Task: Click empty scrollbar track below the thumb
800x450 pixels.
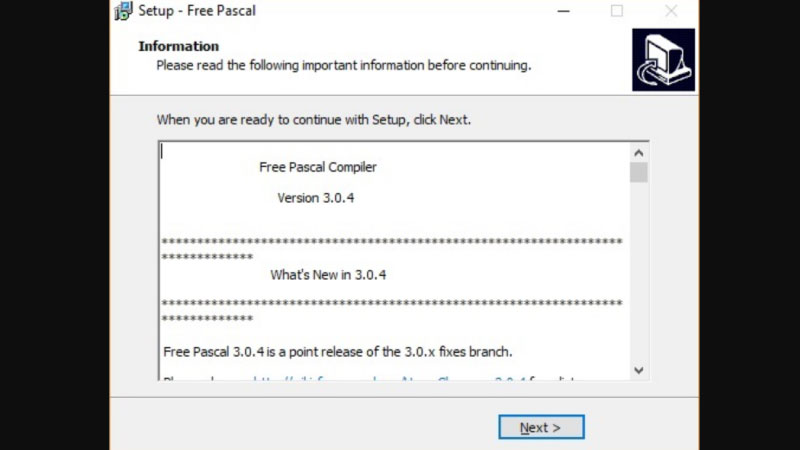Action: 639,280
